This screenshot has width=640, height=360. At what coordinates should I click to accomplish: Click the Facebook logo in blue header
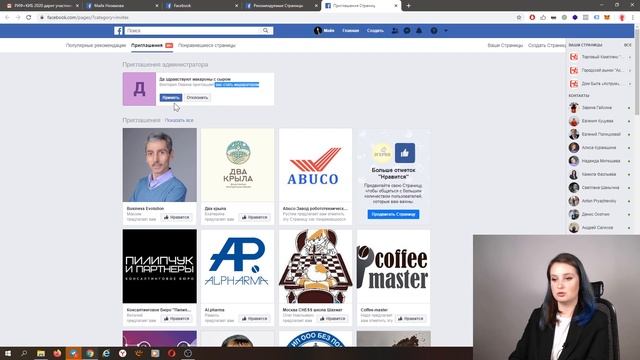tap(118, 31)
